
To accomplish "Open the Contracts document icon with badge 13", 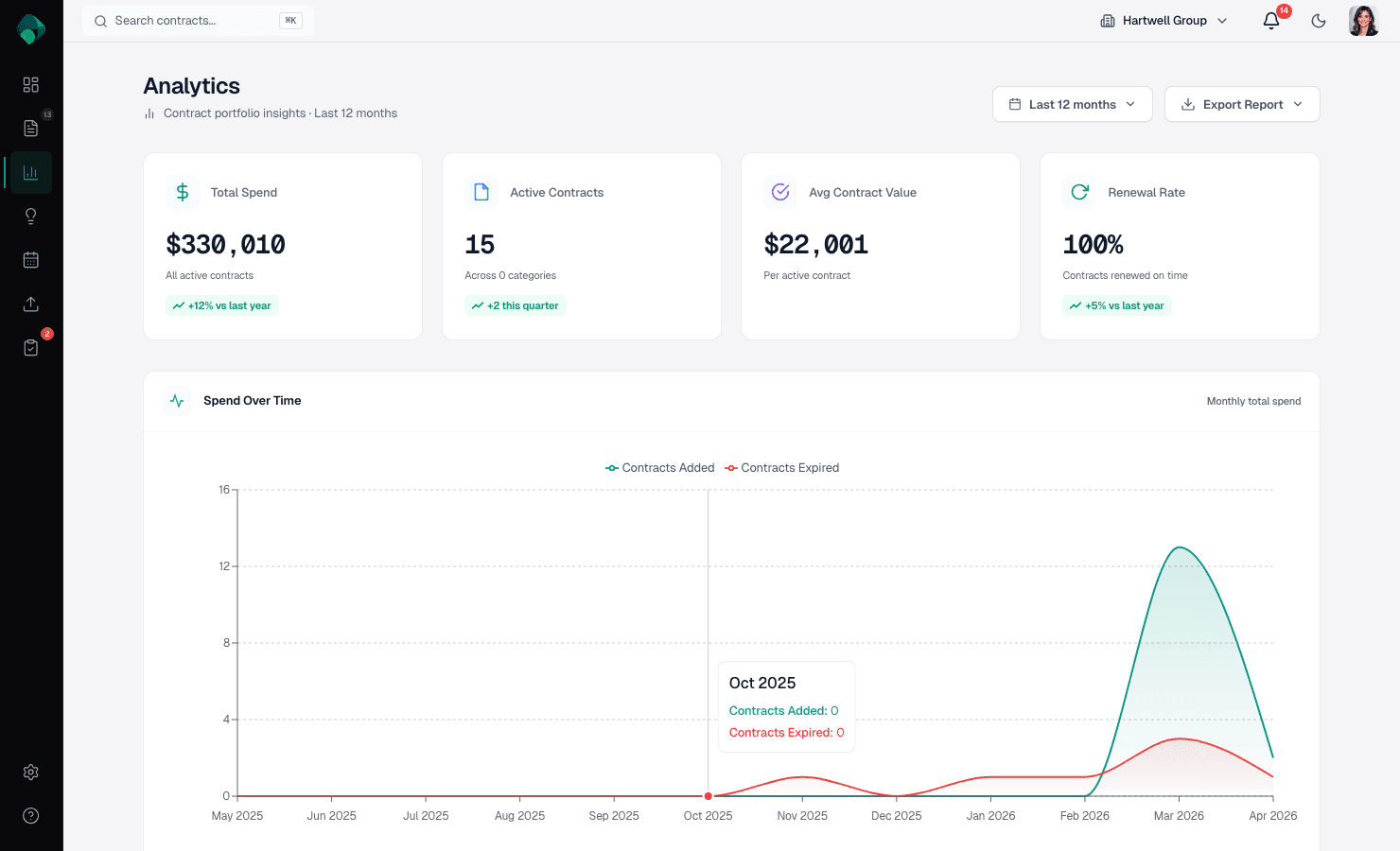I will point(30,129).
